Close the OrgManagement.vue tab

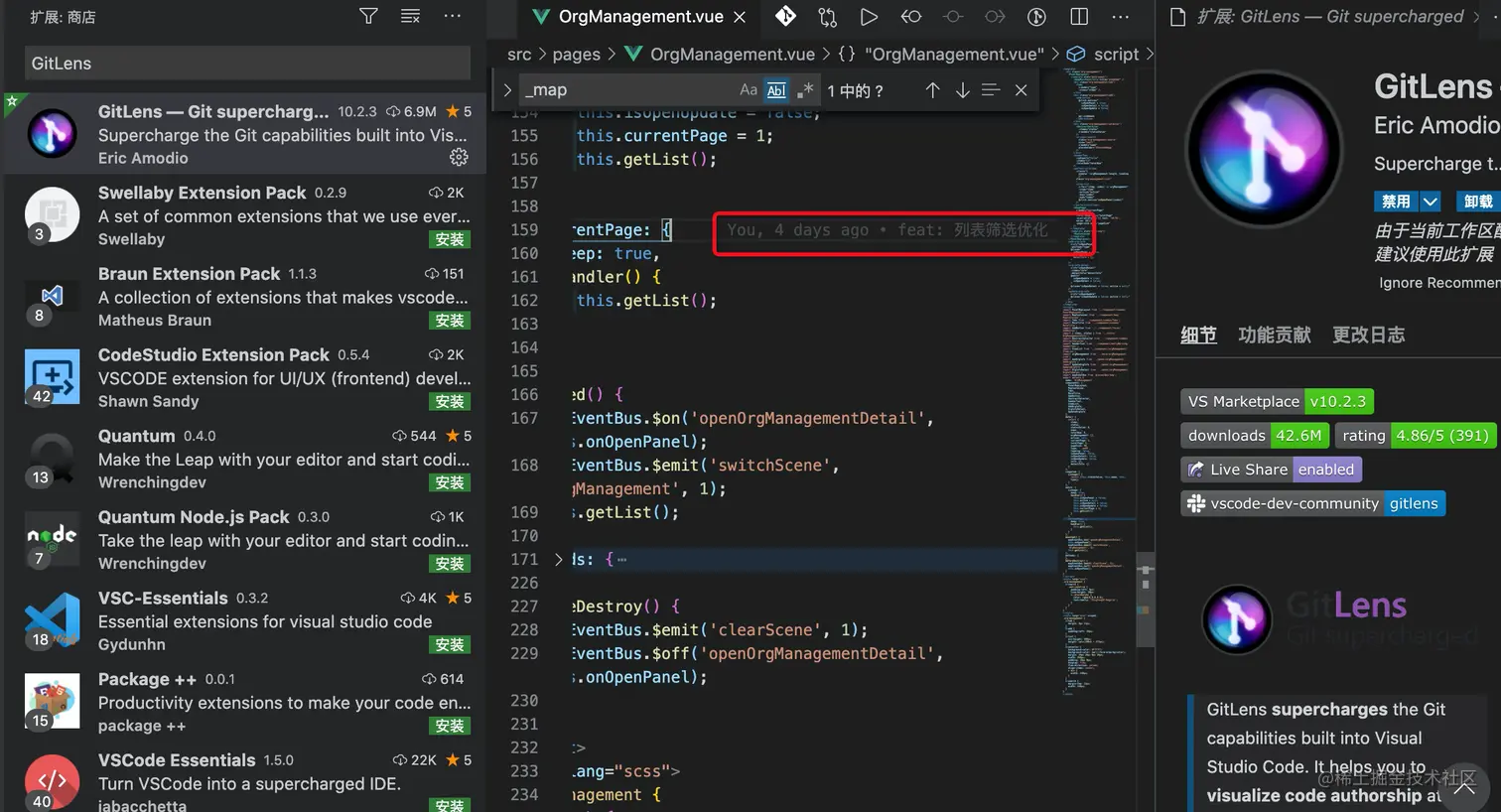(x=740, y=17)
